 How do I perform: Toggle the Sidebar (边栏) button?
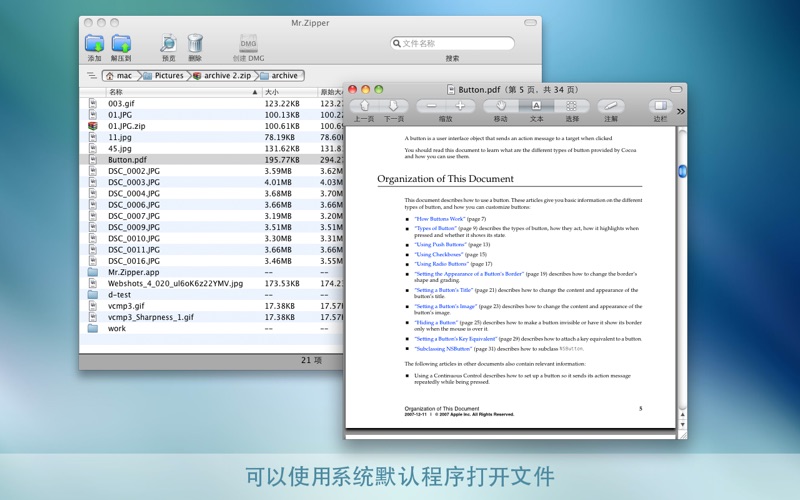[x=660, y=106]
